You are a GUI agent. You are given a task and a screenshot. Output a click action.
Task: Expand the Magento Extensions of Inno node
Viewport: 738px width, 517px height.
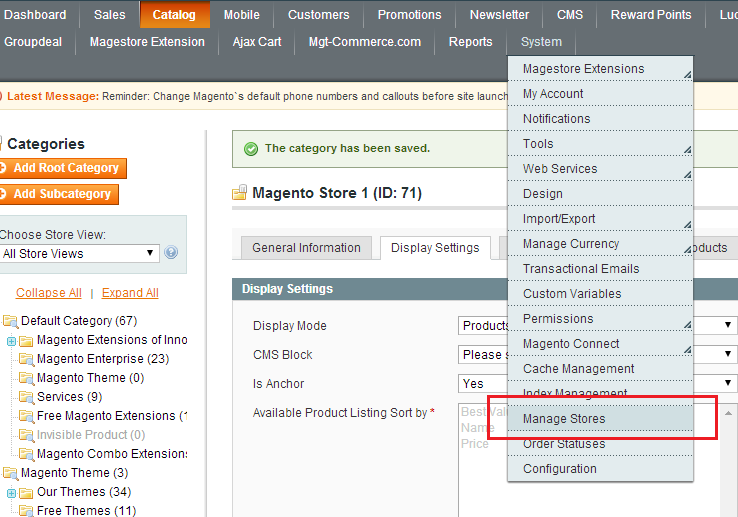[x=11, y=341]
